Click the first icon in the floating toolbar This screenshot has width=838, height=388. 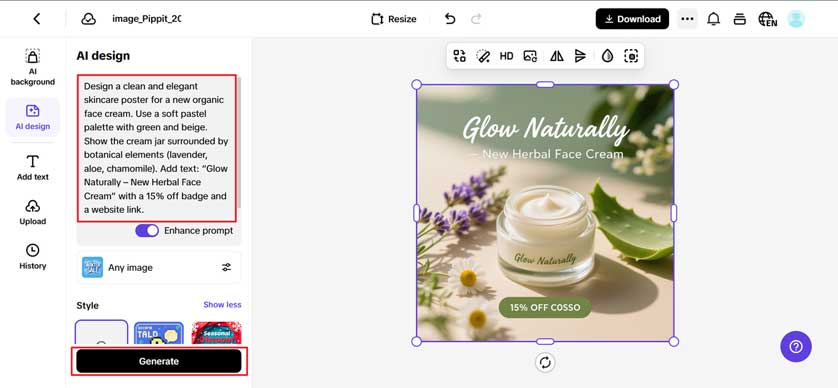460,56
